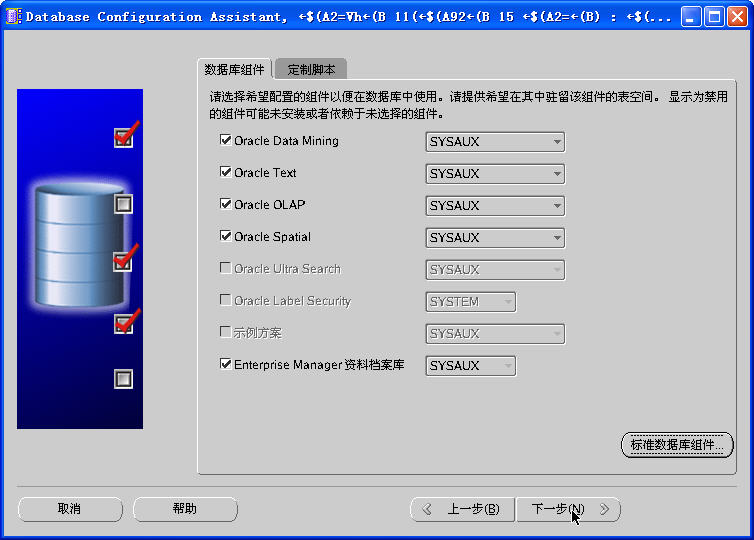
Task: Open tablespace dropdown for Oracle Text
Action: (x=495, y=174)
